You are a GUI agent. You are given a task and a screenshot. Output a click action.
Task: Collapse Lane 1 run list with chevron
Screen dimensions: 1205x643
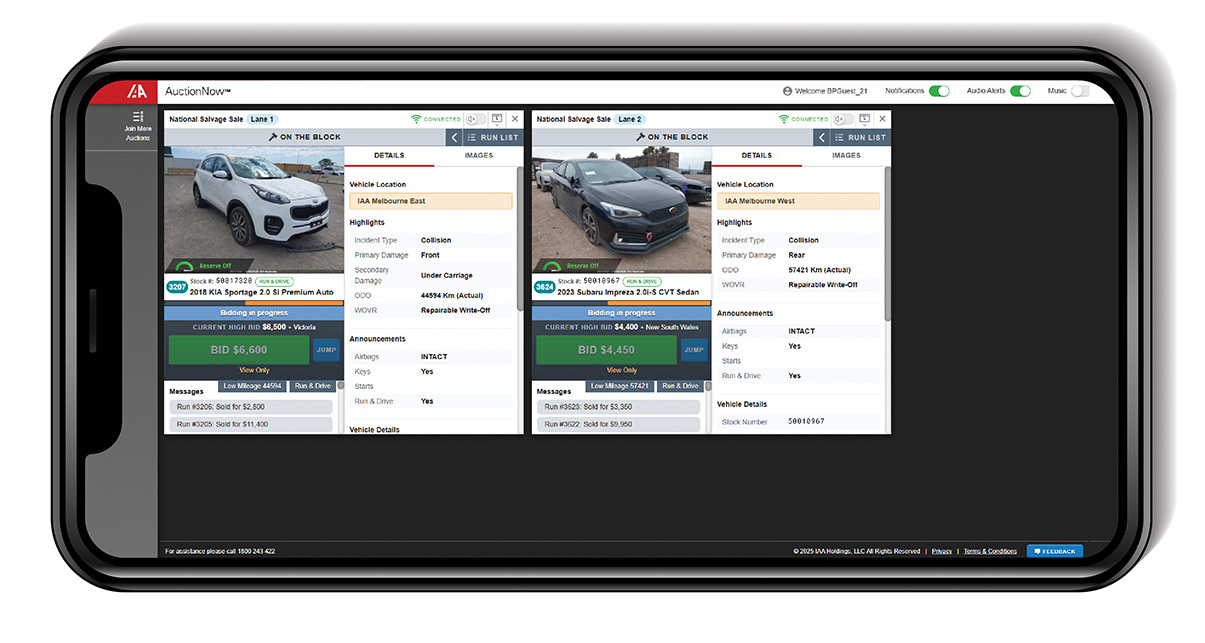click(455, 137)
